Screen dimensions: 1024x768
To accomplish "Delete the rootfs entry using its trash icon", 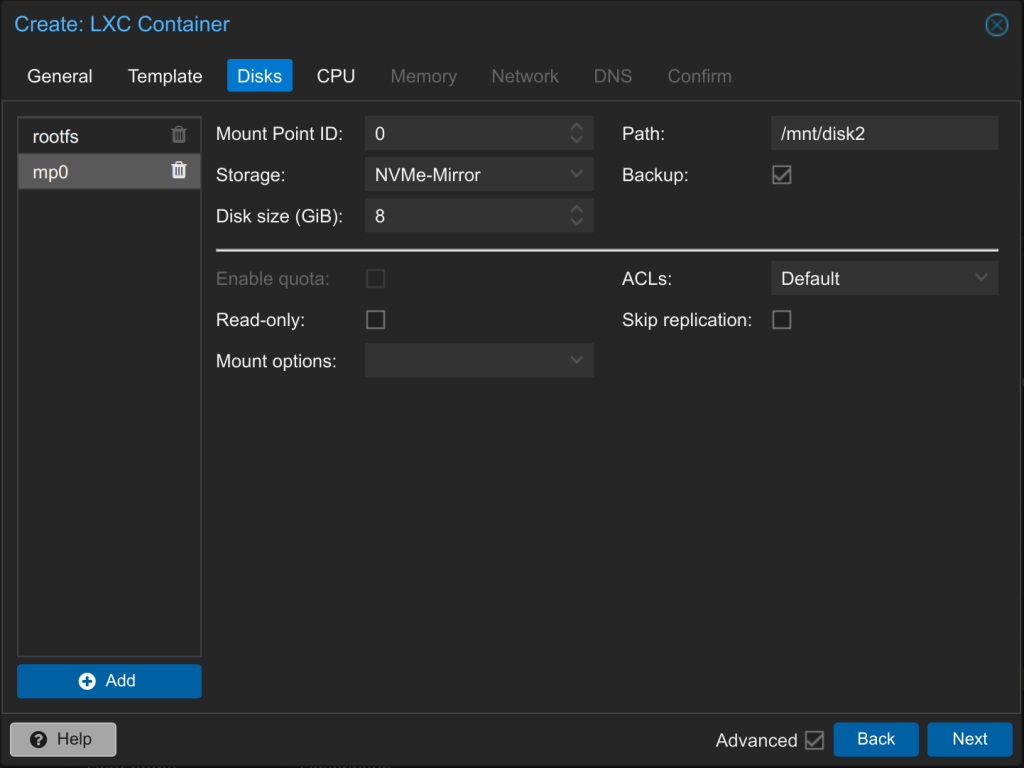I will pos(180,135).
